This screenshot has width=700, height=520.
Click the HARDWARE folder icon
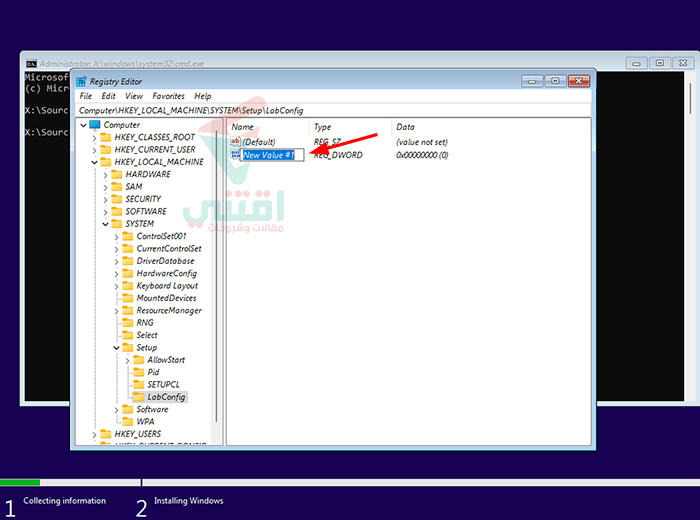pos(117,174)
